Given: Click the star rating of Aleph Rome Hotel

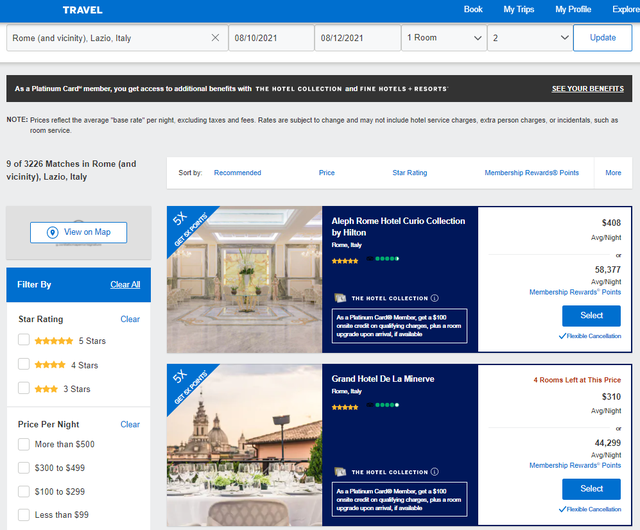Looking at the screenshot, I should tap(345, 261).
